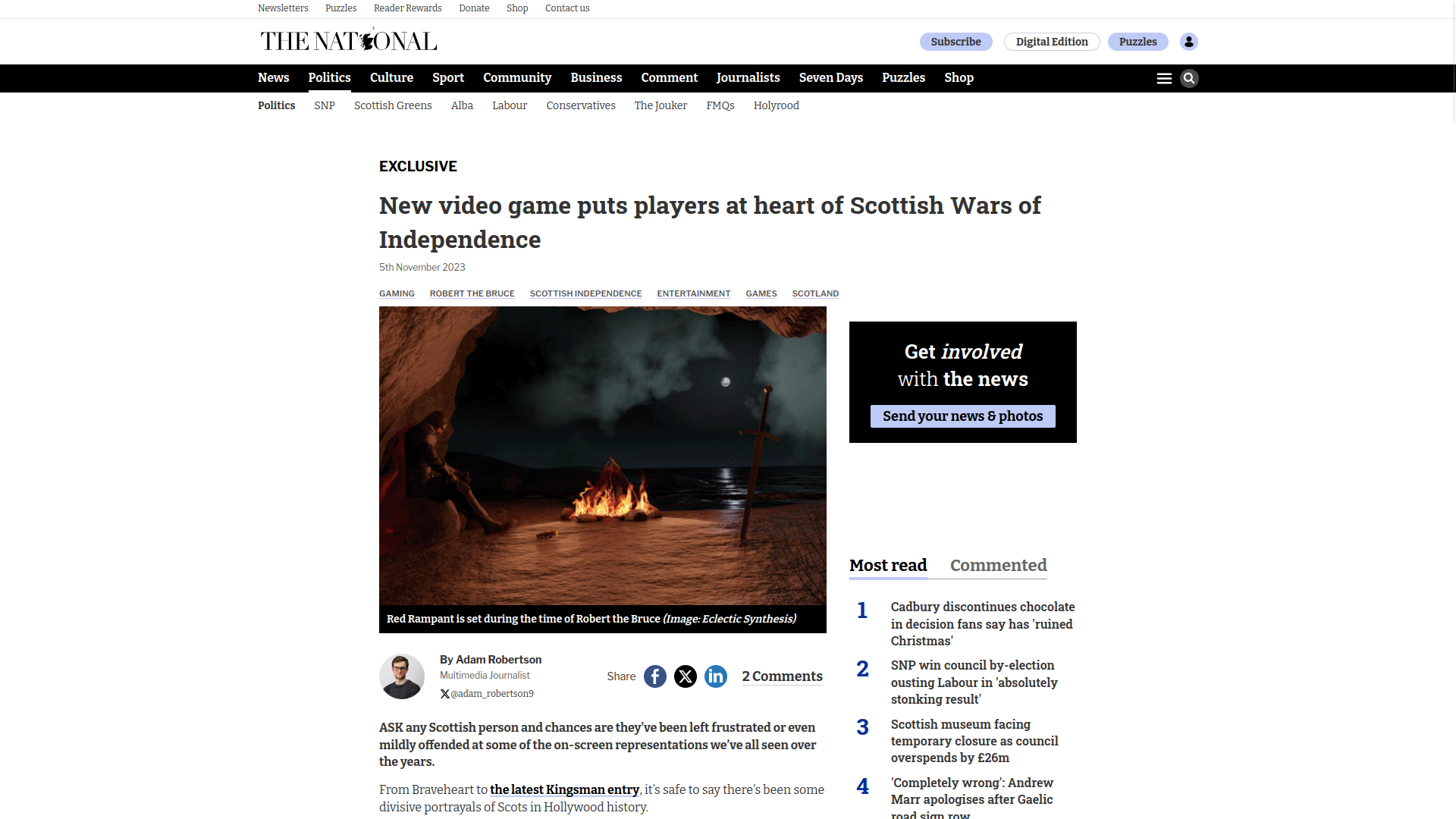Open Shop in main nav bar

[959, 77]
